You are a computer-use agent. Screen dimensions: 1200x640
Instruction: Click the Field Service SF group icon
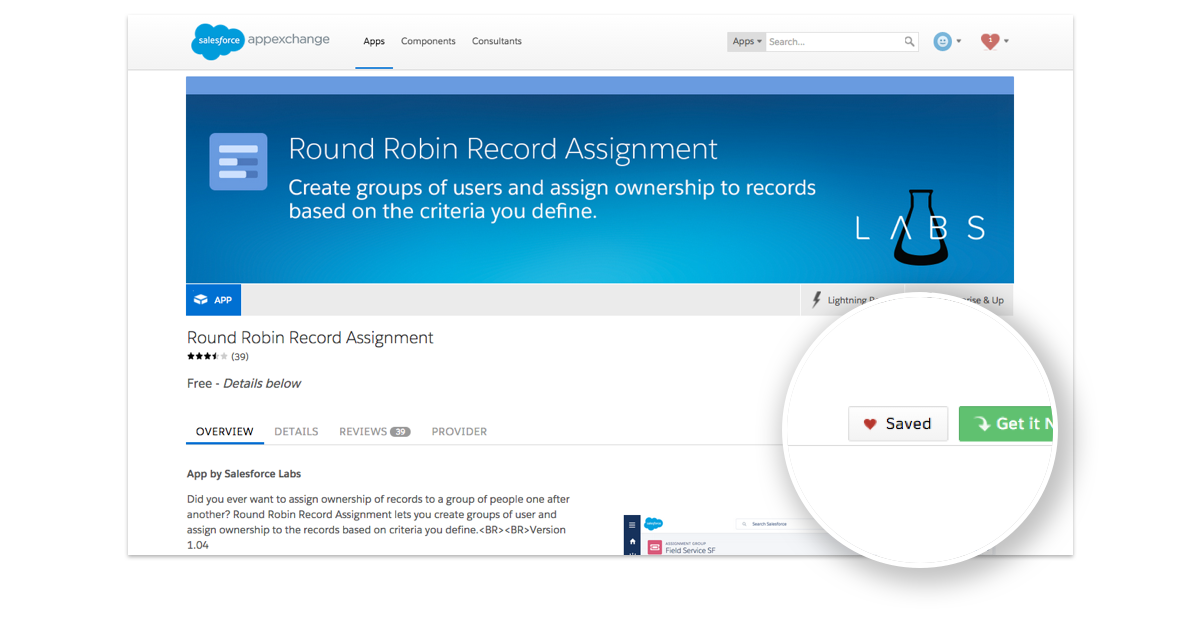[x=655, y=547]
